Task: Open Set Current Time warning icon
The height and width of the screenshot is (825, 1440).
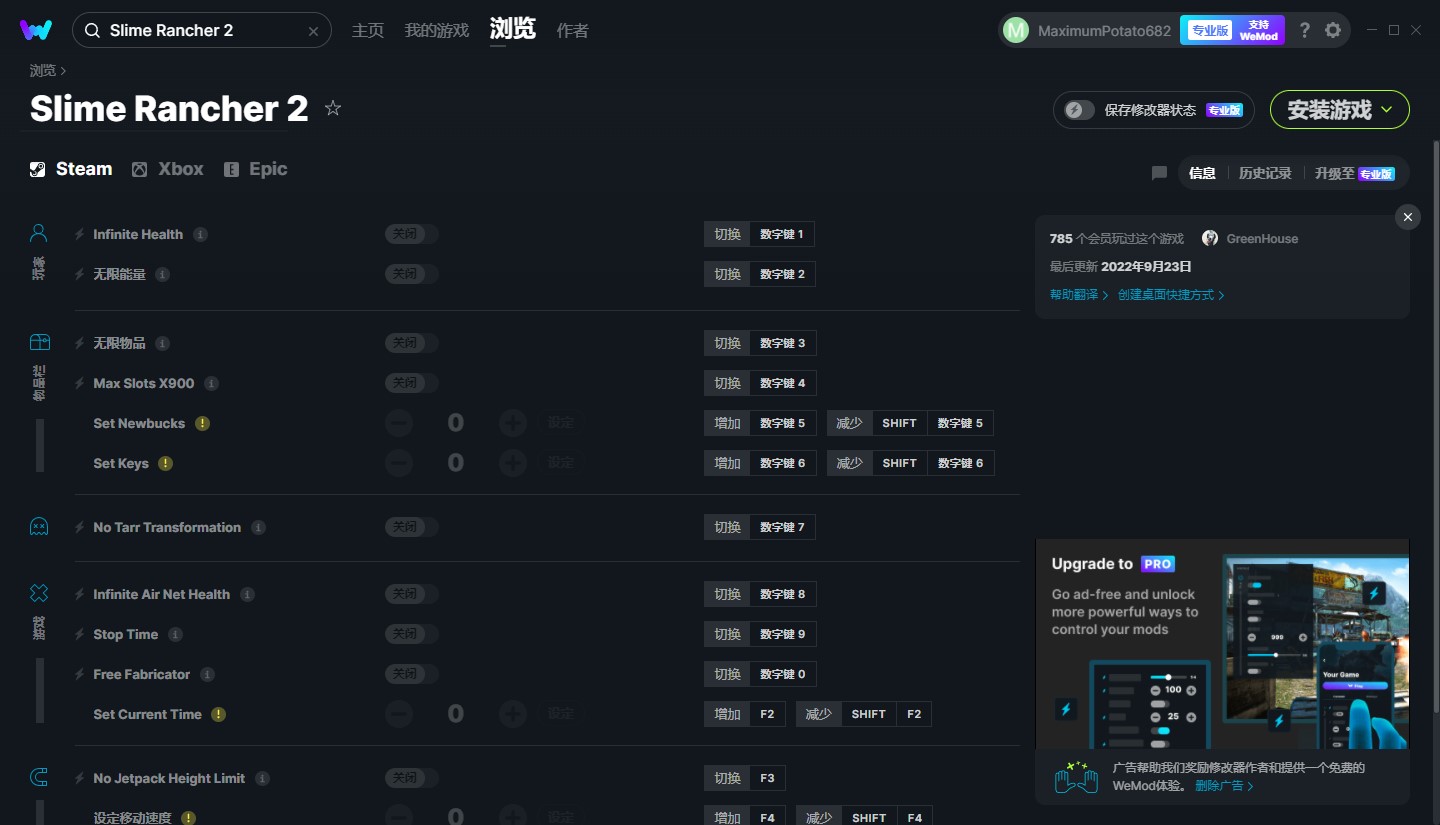Action: 218,714
